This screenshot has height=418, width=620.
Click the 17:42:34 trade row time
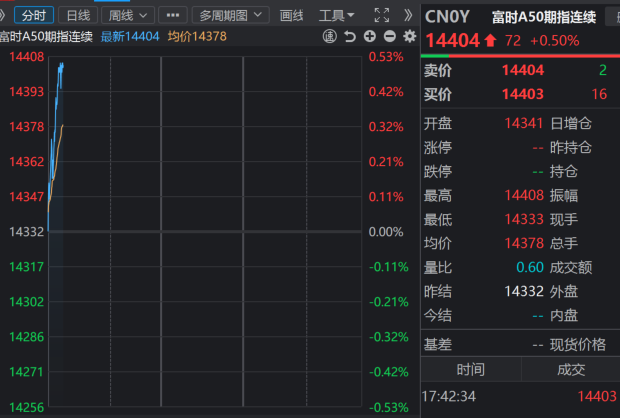pyautogui.click(x=448, y=396)
